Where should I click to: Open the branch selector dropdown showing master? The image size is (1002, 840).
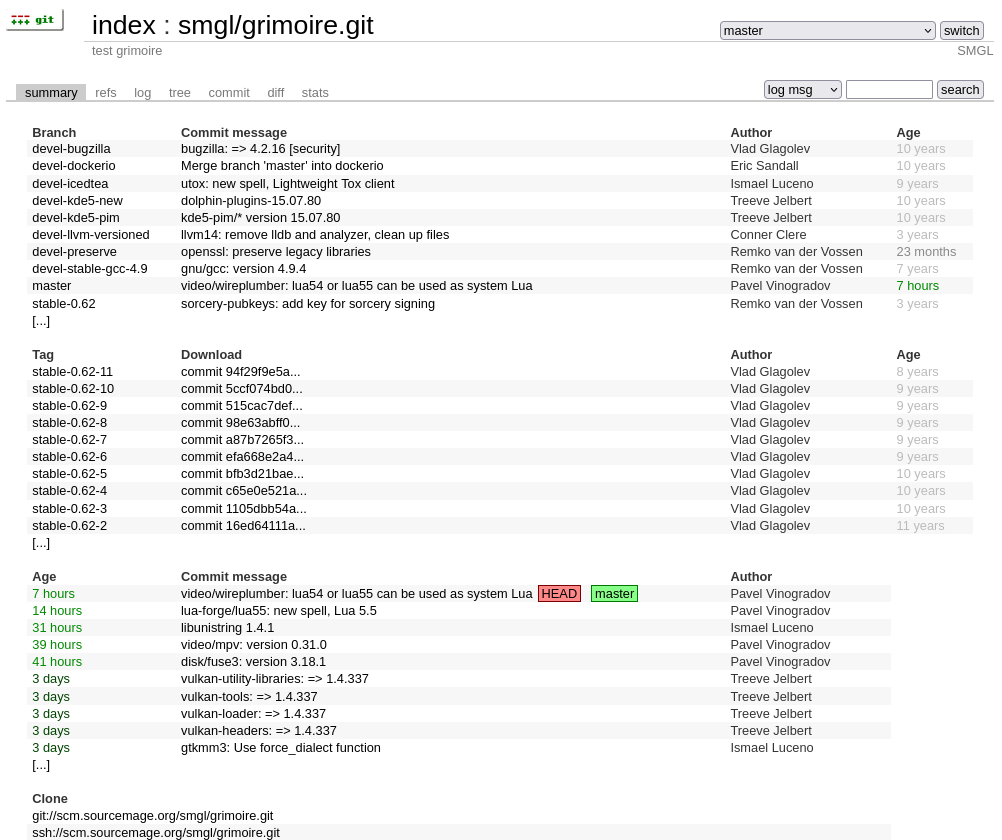click(828, 31)
